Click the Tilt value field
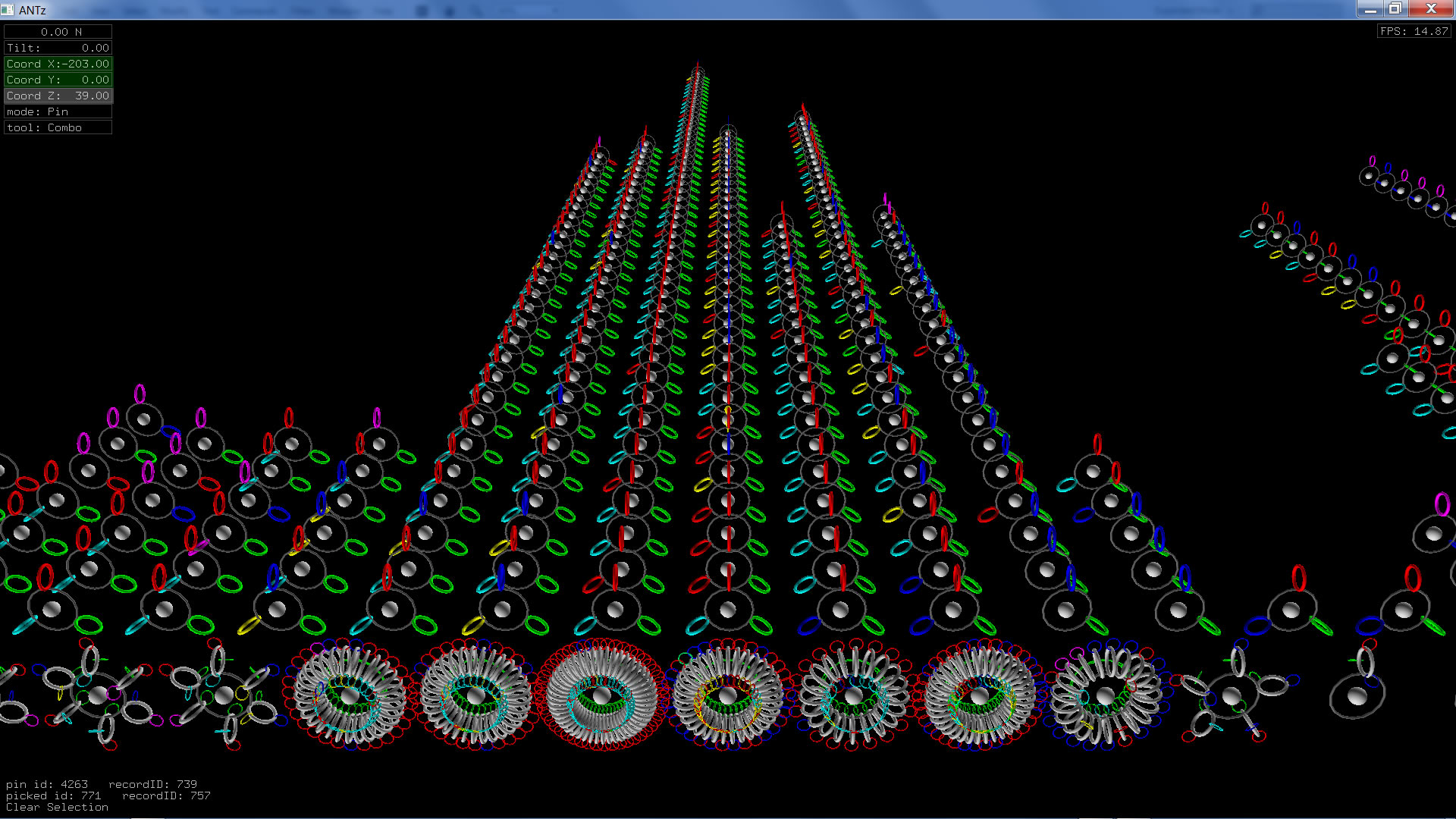This screenshot has width=1456, height=819. tap(58, 48)
